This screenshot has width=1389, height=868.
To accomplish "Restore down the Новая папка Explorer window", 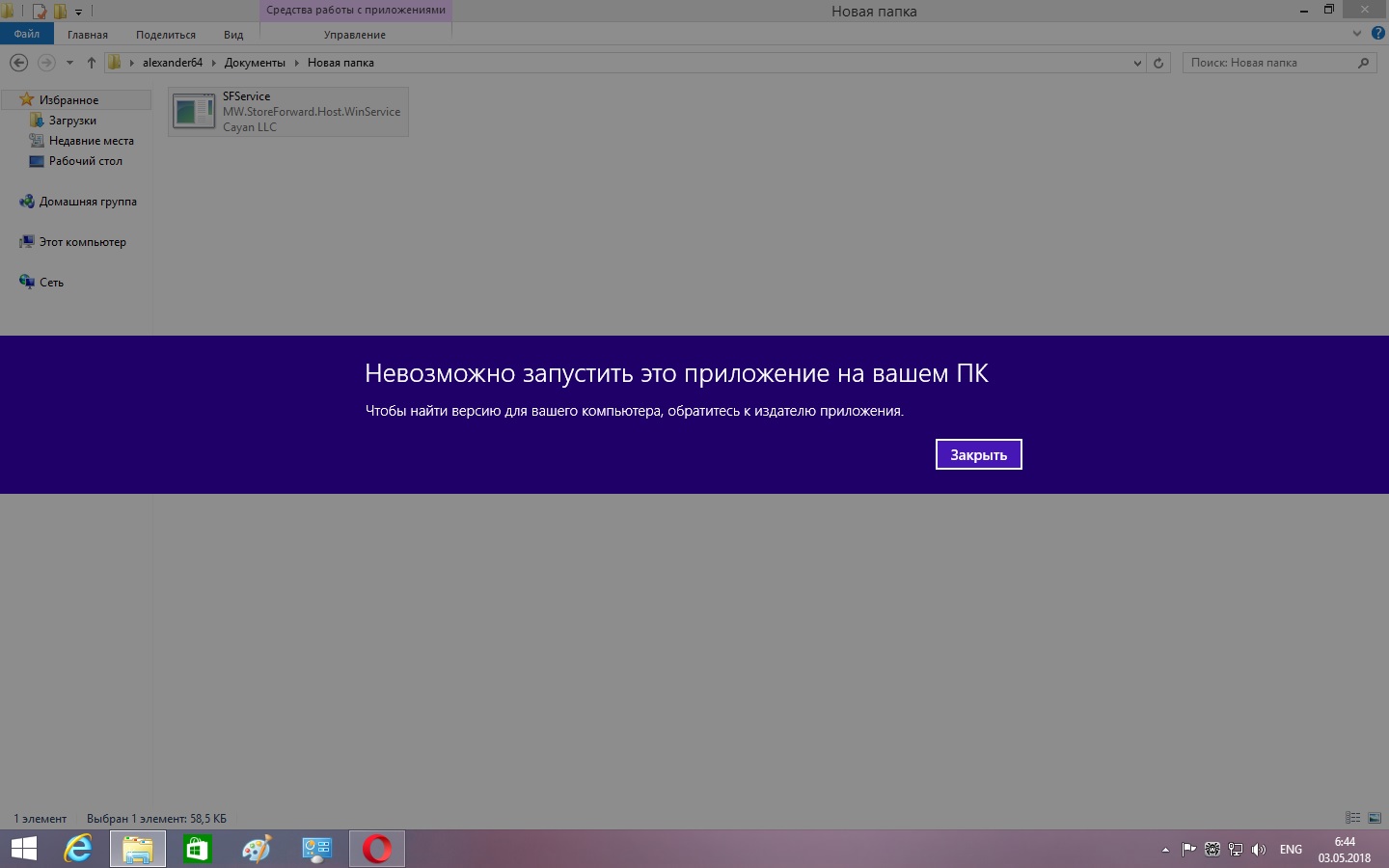I will 1329,10.
